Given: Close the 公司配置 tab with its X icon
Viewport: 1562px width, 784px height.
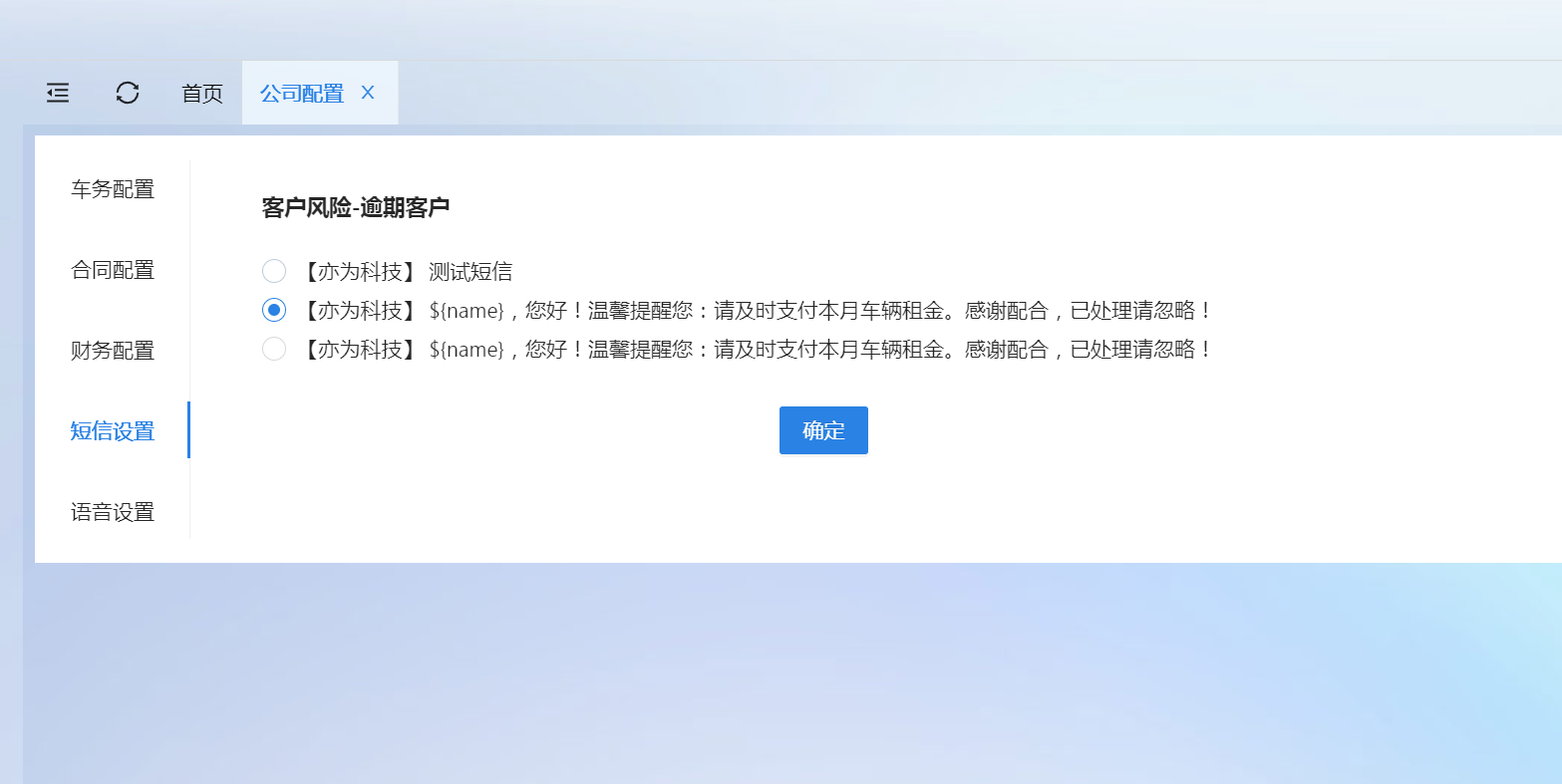Looking at the screenshot, I should tap(368, 93).
